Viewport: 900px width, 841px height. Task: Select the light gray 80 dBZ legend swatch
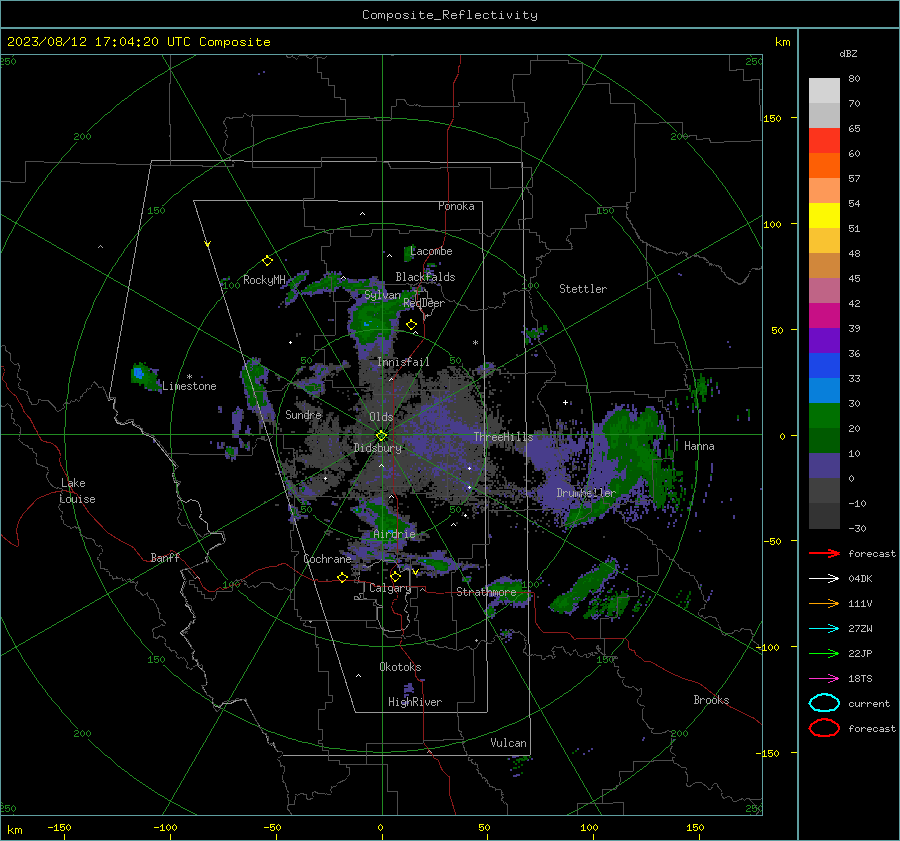(x=824, y=91)
